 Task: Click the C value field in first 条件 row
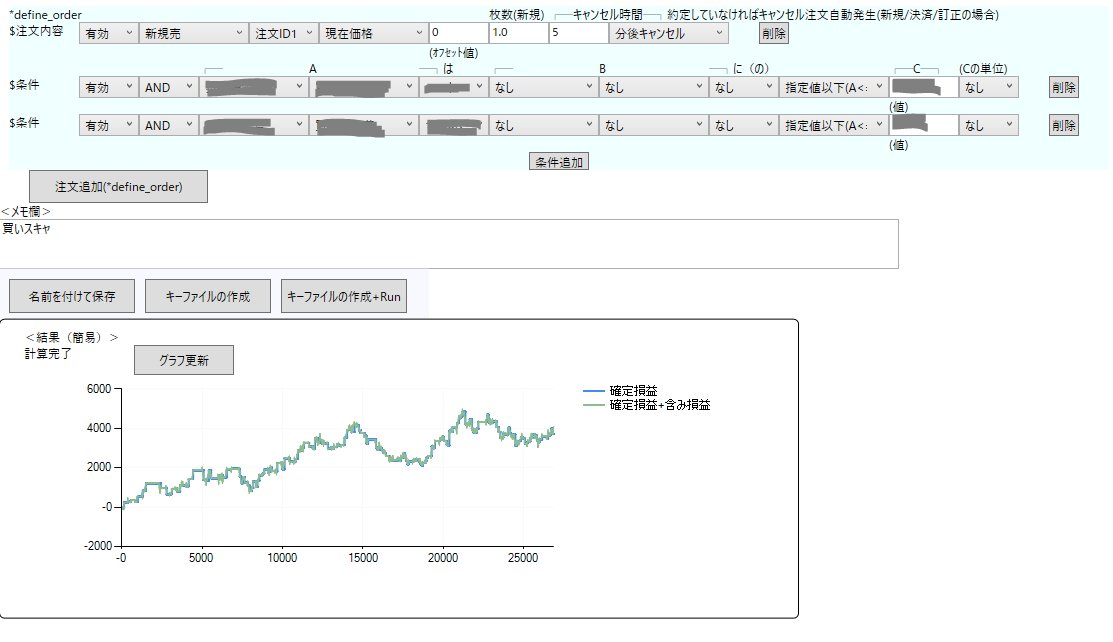point(923,87)
